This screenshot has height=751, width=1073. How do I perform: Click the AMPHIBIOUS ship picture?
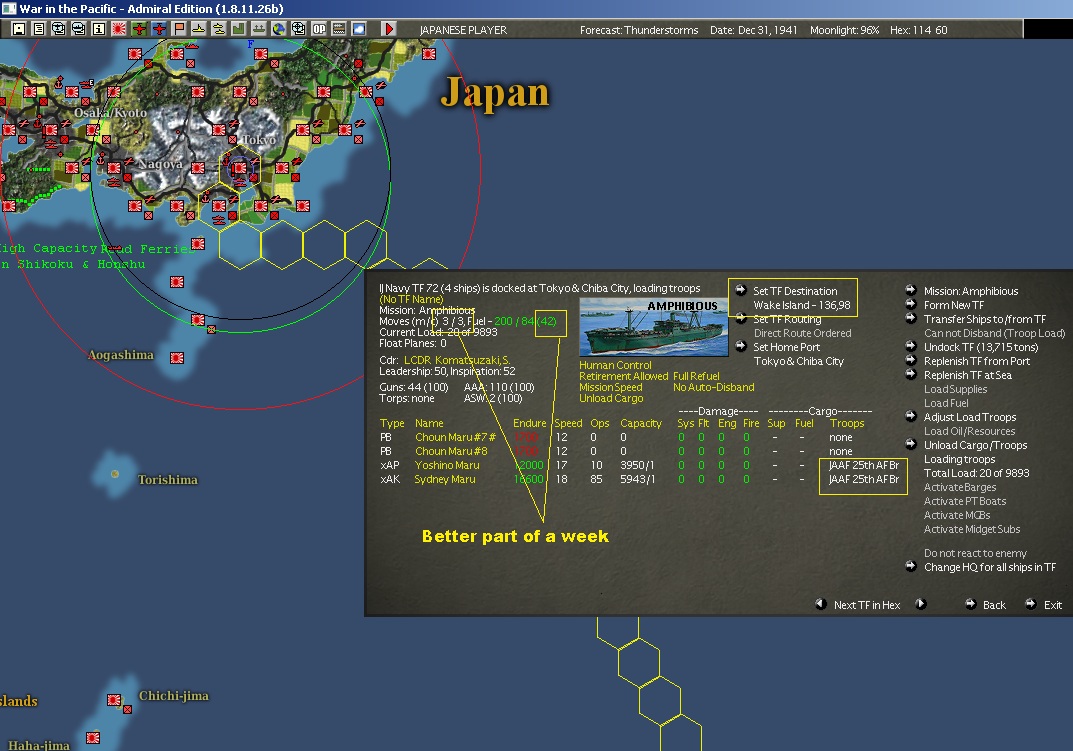click(654, 327)
